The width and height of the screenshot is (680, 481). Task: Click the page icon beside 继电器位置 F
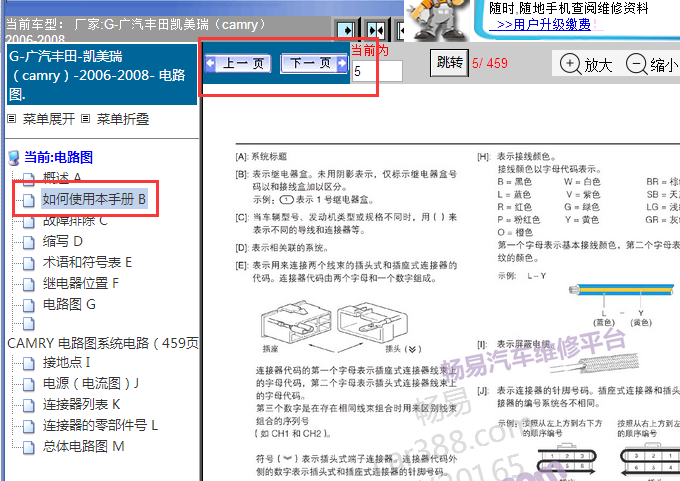(29, 284)
